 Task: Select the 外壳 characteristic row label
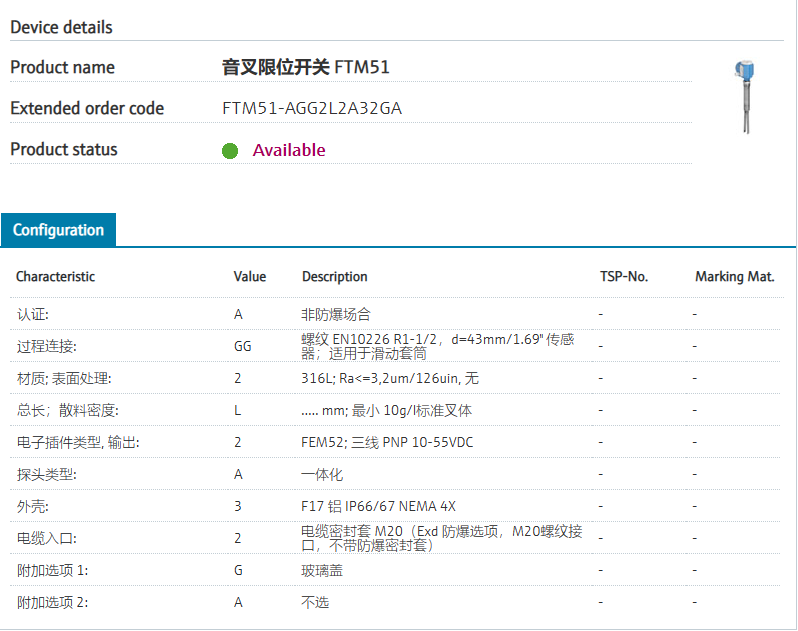coord(32,506)
